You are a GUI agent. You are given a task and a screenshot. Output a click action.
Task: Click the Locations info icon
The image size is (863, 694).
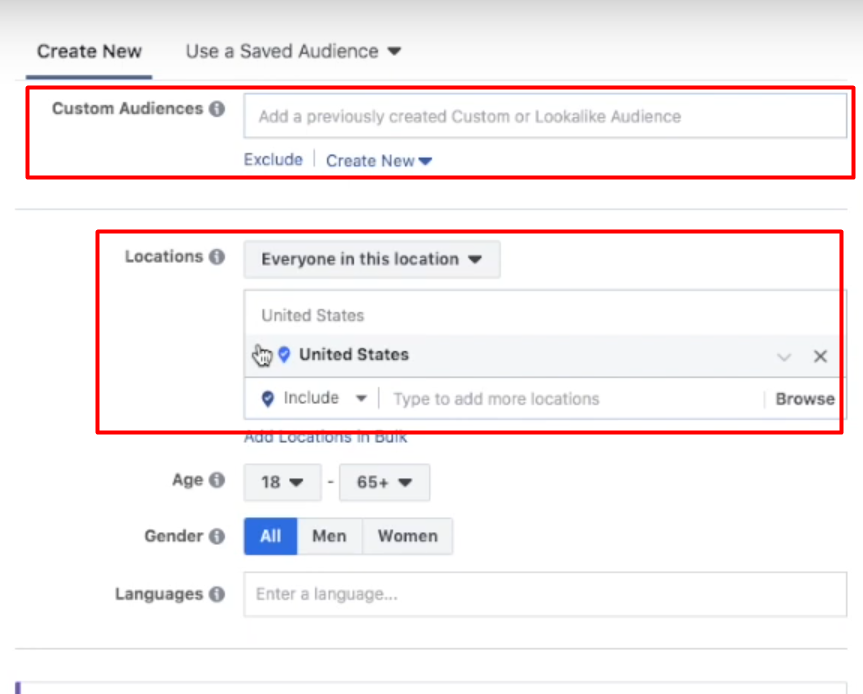tap(217, 257)
